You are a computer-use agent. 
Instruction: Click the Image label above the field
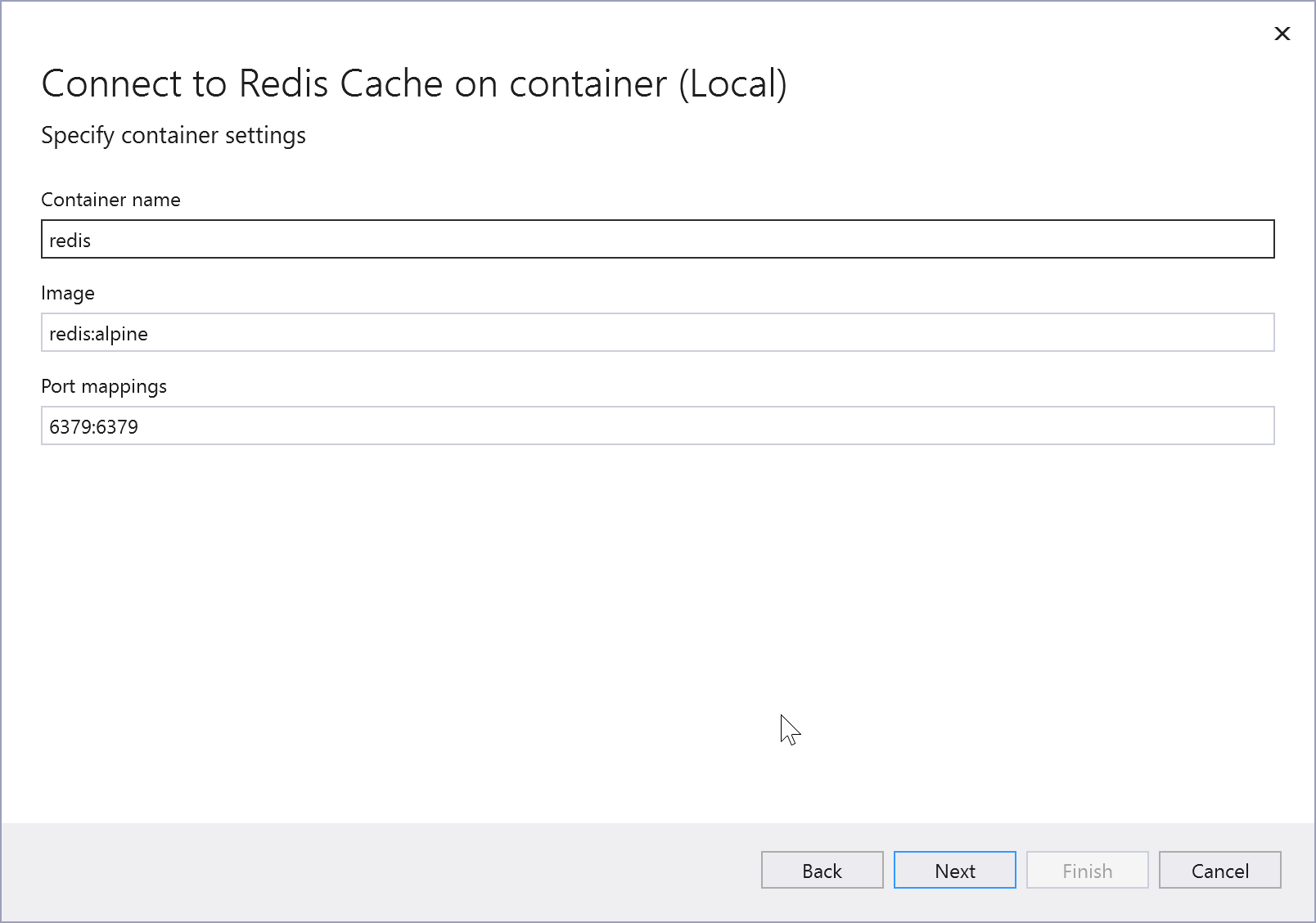pyautogui.click(x=67, y=292)
